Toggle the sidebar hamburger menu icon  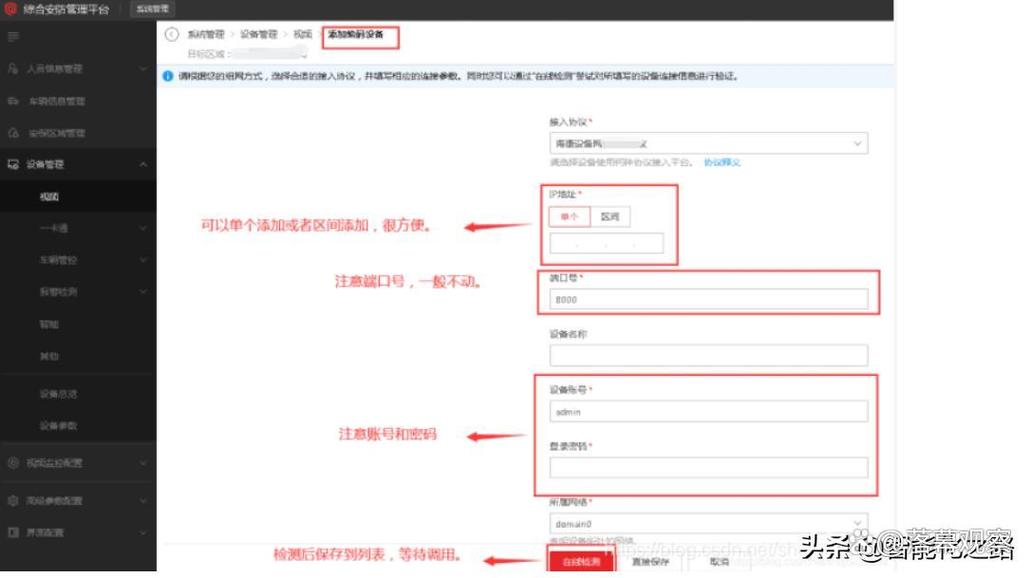pos(13,36)
